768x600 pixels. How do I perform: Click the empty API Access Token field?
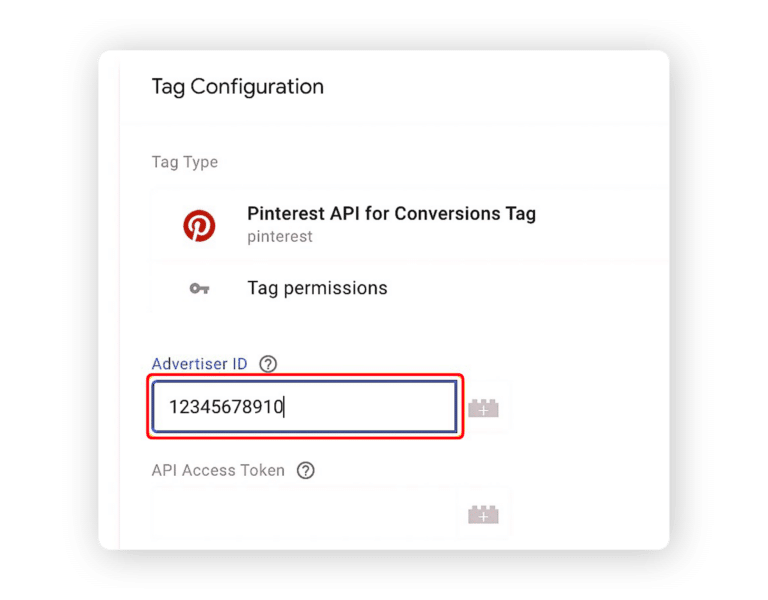(304, 513)
